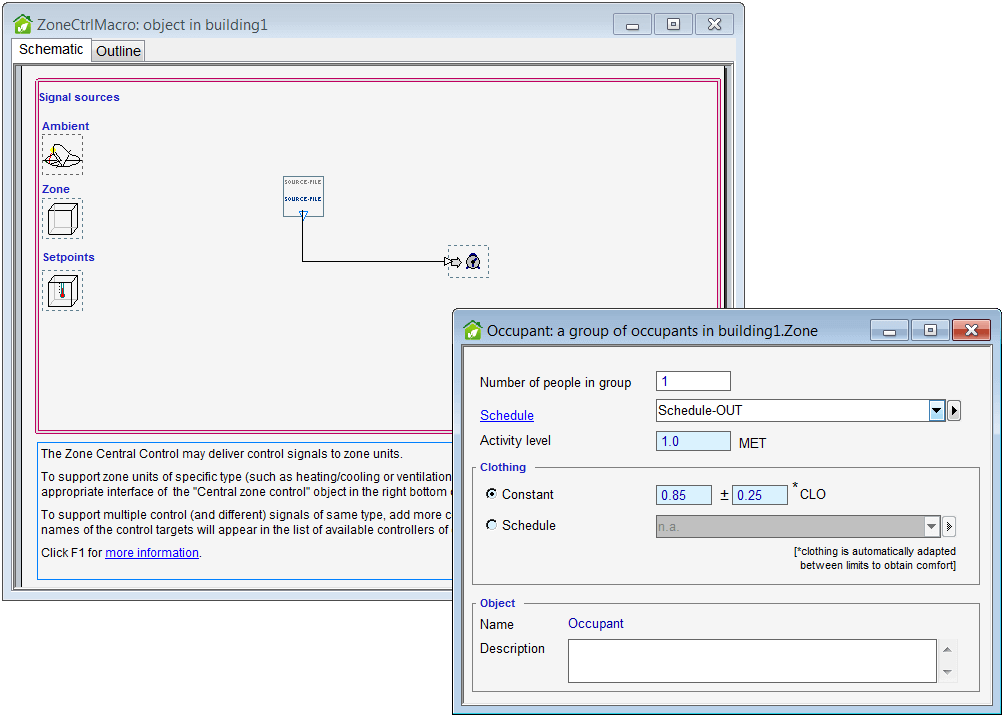Open the more information link

152,552
